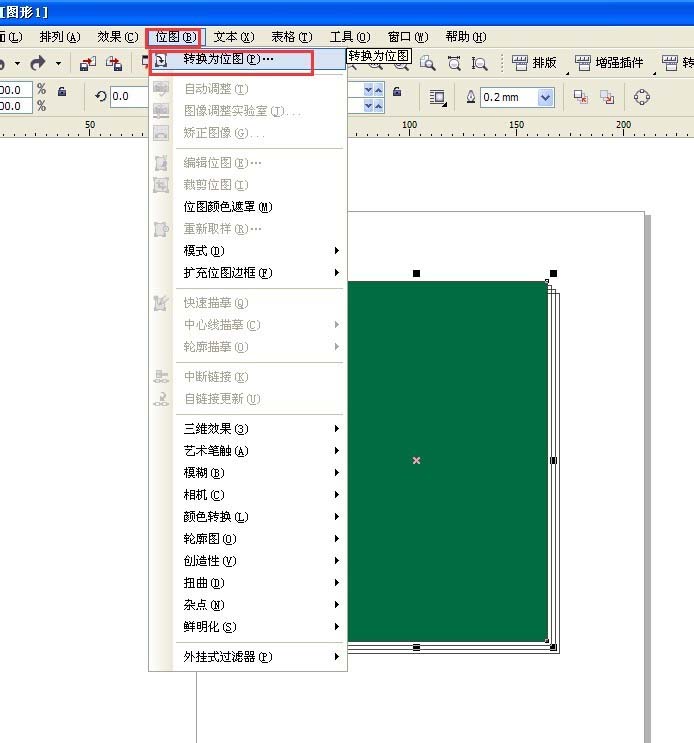
Task: Toggle the scale ratio lock icon
Action: pyautogui.click(x=62, y=91)
